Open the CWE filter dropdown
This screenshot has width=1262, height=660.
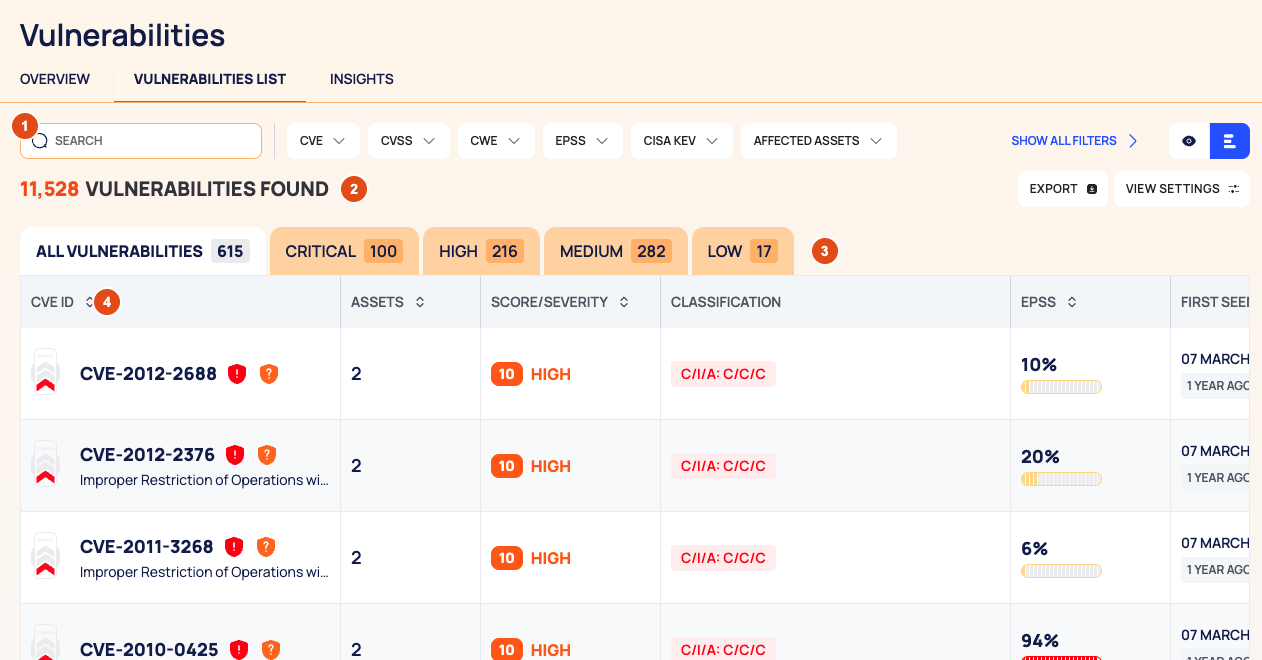tap(496, 141)
